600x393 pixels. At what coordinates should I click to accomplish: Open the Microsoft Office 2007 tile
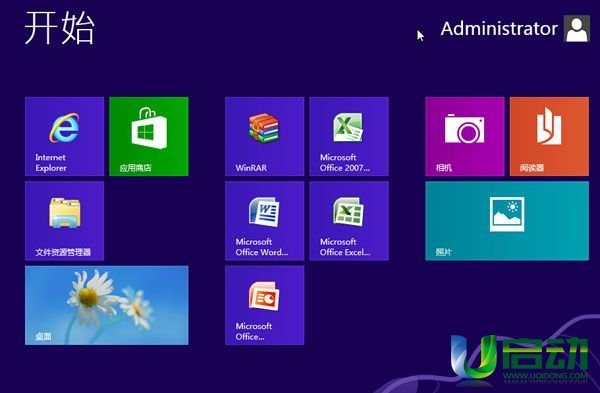coord(349,136)
